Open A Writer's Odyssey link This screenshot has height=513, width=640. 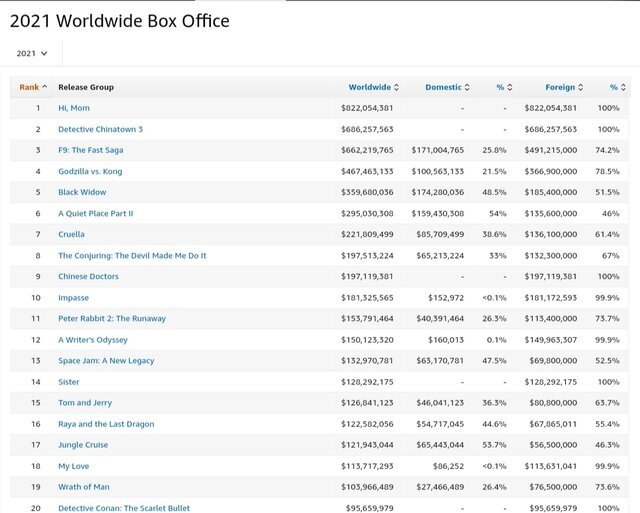coord(93,340)
